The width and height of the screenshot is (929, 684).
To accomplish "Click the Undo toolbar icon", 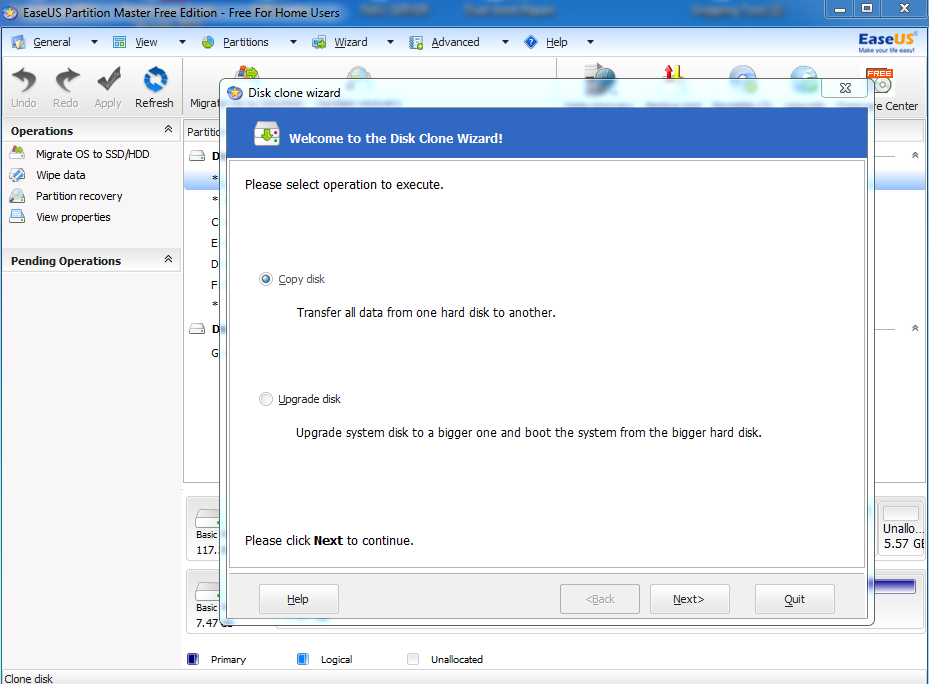I will click(x=24, y=79).
